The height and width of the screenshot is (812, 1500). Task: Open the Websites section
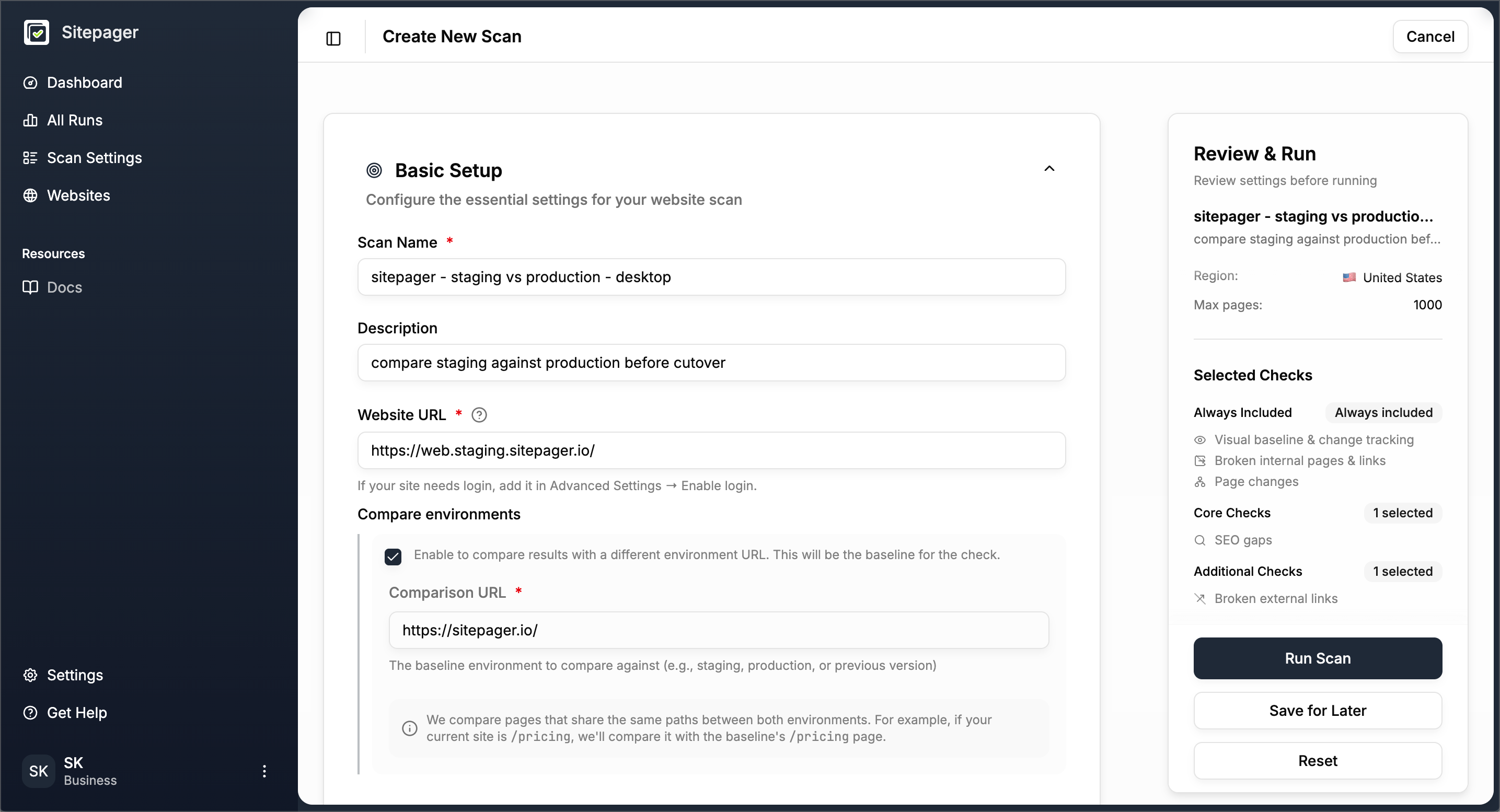coord(78,195)
